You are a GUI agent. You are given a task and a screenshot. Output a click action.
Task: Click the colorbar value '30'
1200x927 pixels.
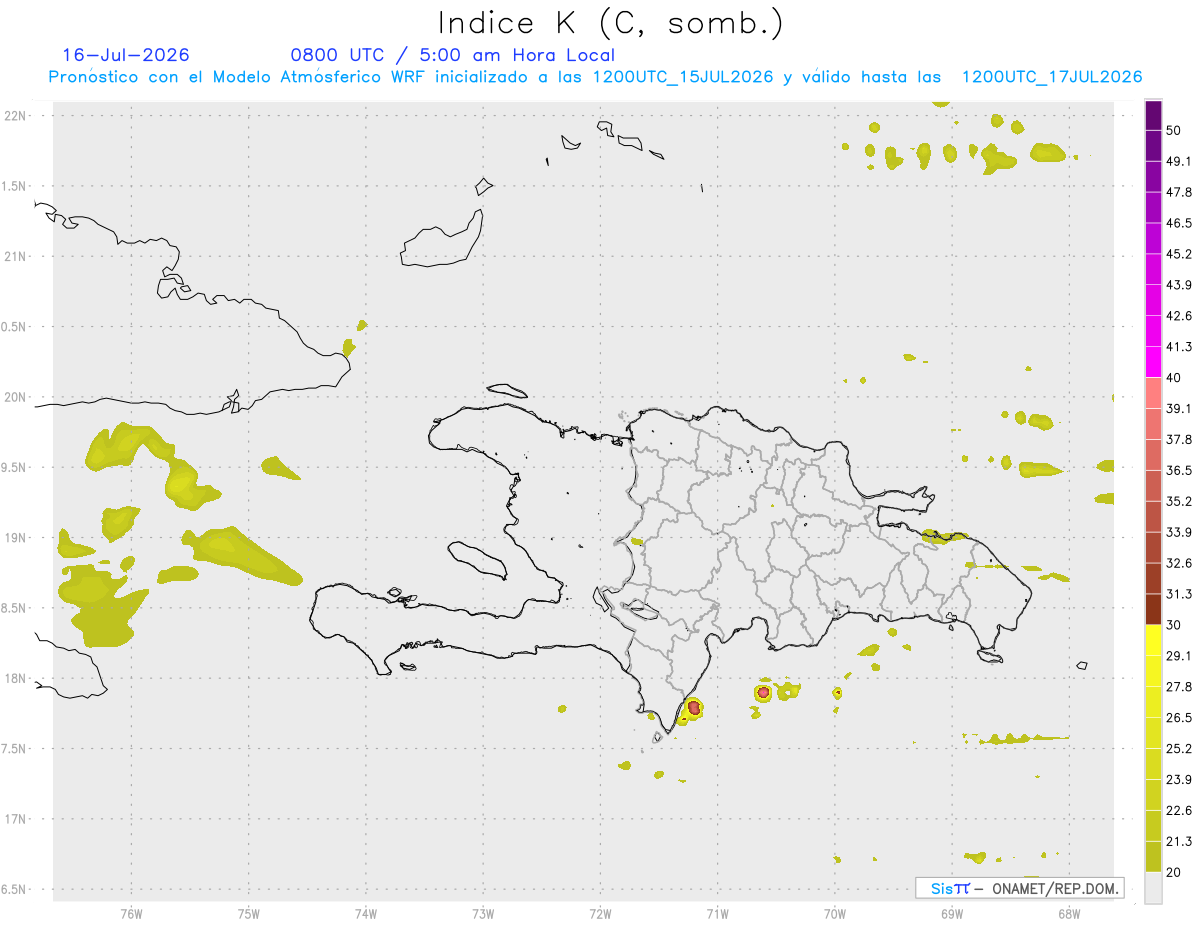[x=1175, y=625]
